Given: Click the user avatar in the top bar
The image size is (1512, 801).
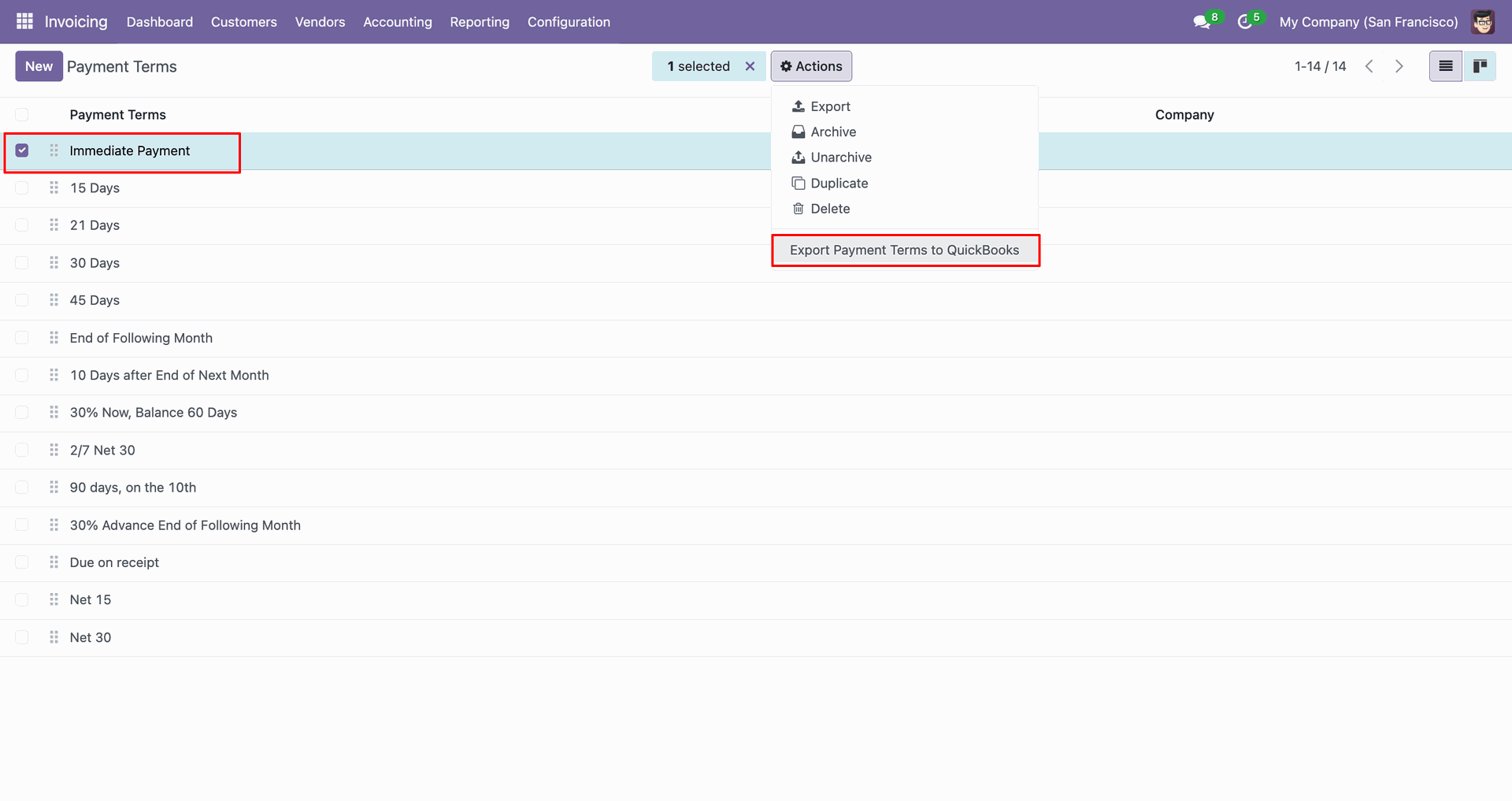Looking at the screenshot, I should (x=1482, y=22).
